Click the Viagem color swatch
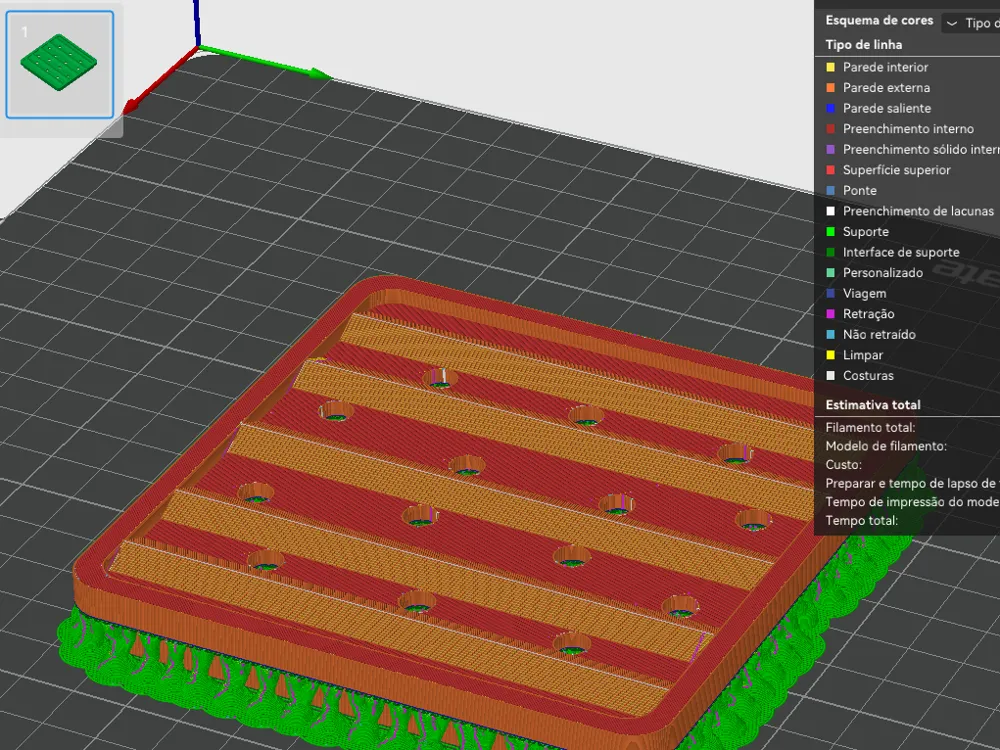 830,293
